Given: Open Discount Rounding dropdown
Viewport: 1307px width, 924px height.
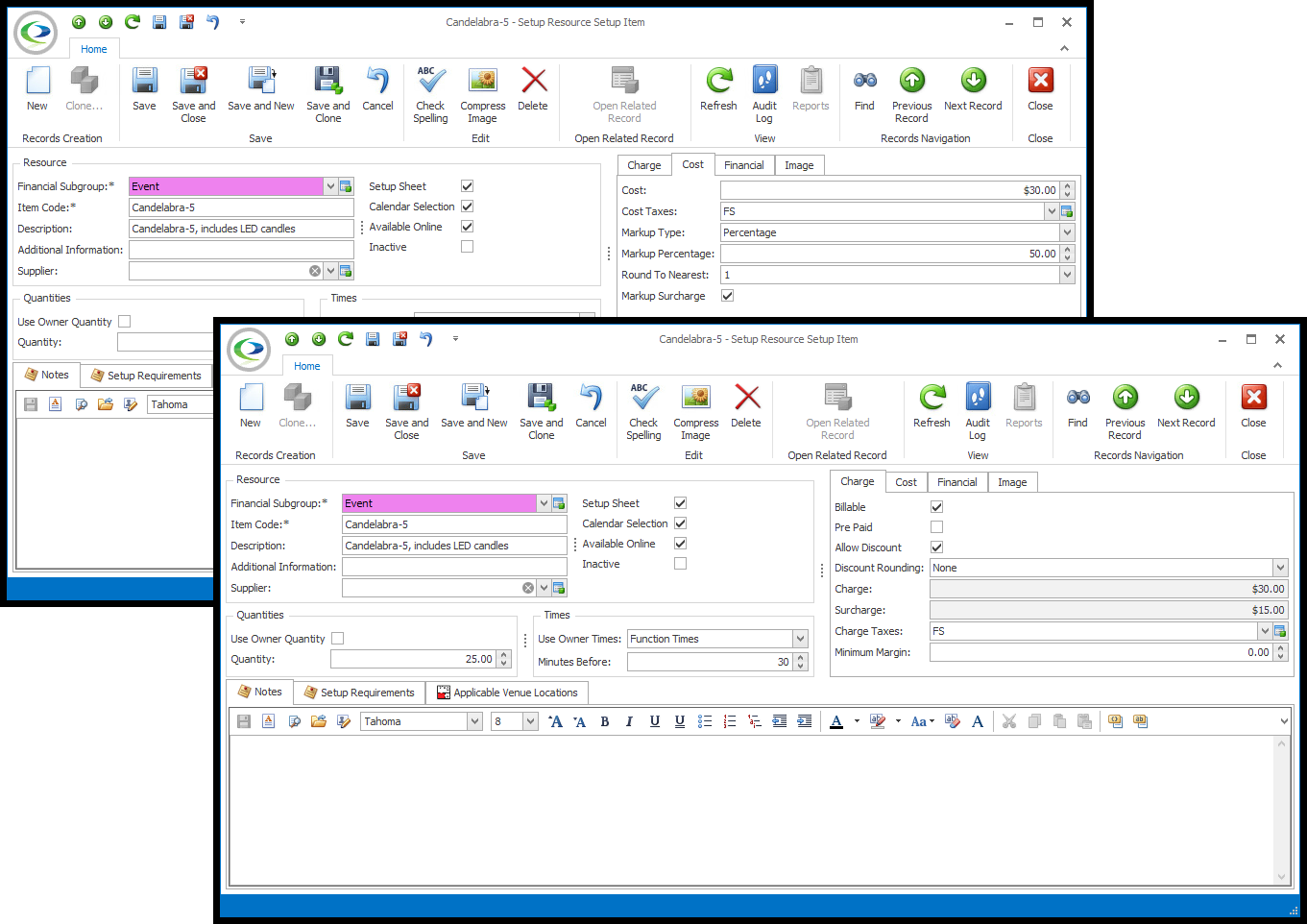Looking at the screenshot, I should 1280,568.
